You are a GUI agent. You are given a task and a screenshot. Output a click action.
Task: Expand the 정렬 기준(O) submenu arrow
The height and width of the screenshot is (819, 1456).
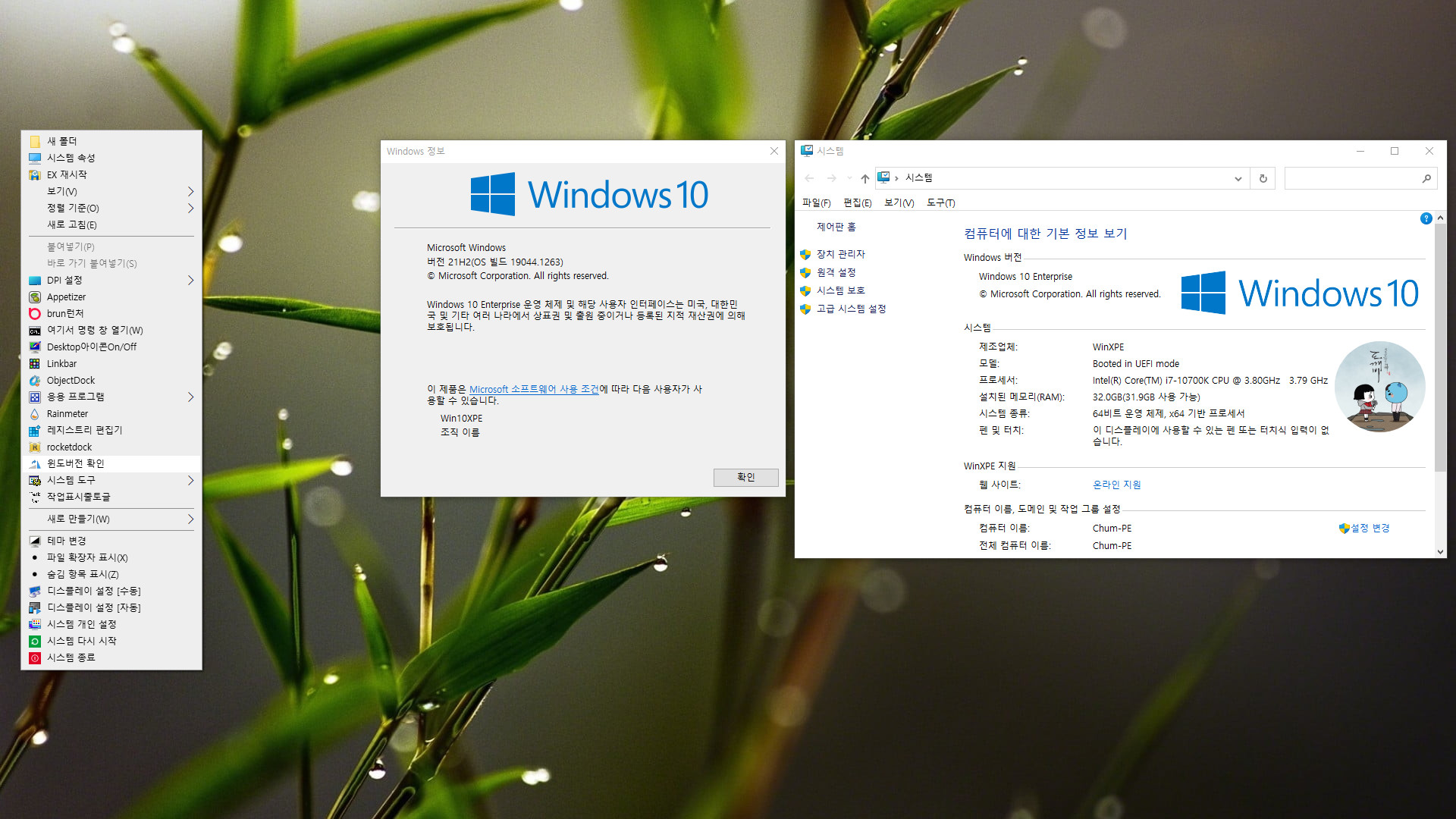(190, 208)
